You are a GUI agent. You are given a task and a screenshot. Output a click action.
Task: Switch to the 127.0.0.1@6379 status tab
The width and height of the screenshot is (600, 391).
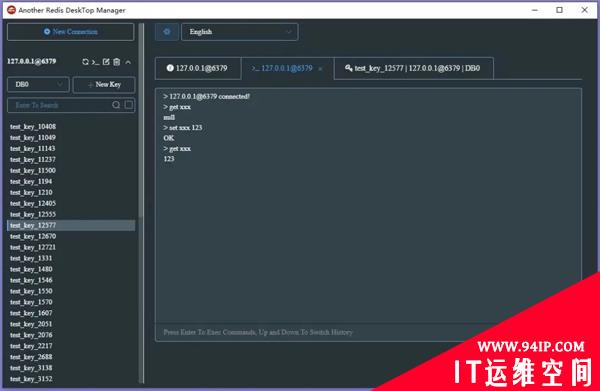(198, 68)
